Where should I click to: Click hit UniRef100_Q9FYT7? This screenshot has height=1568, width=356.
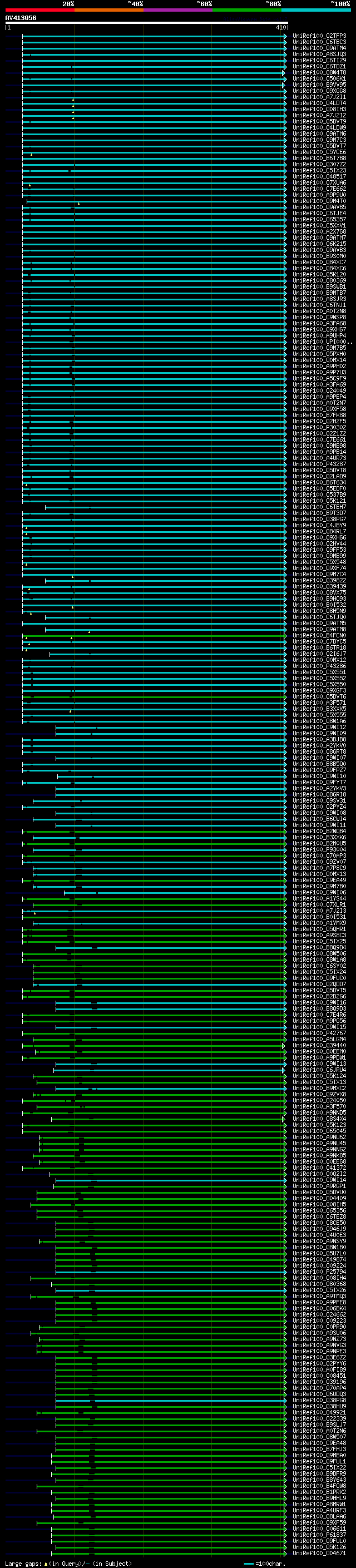[x=319, y=782]
